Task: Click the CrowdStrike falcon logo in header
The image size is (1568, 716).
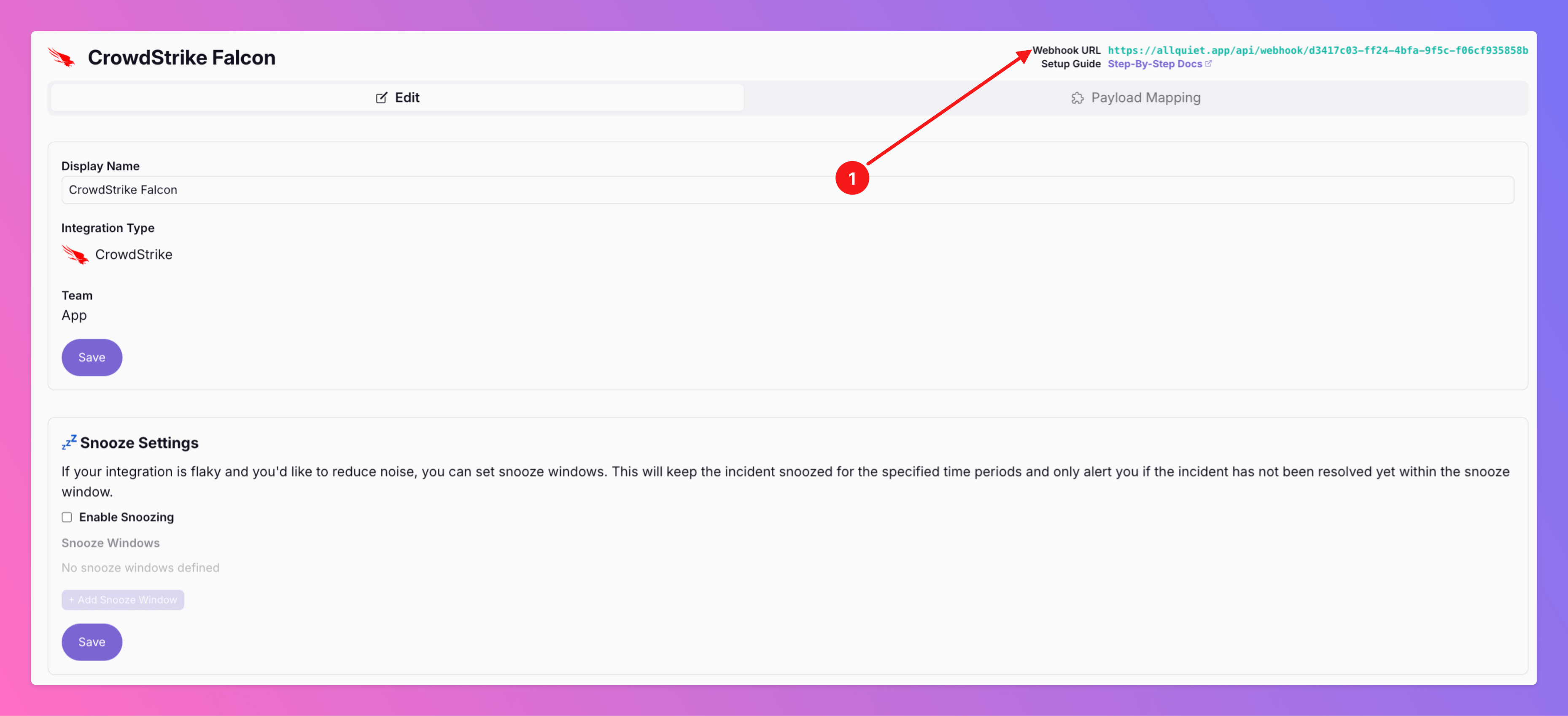Action: (62, 57)
